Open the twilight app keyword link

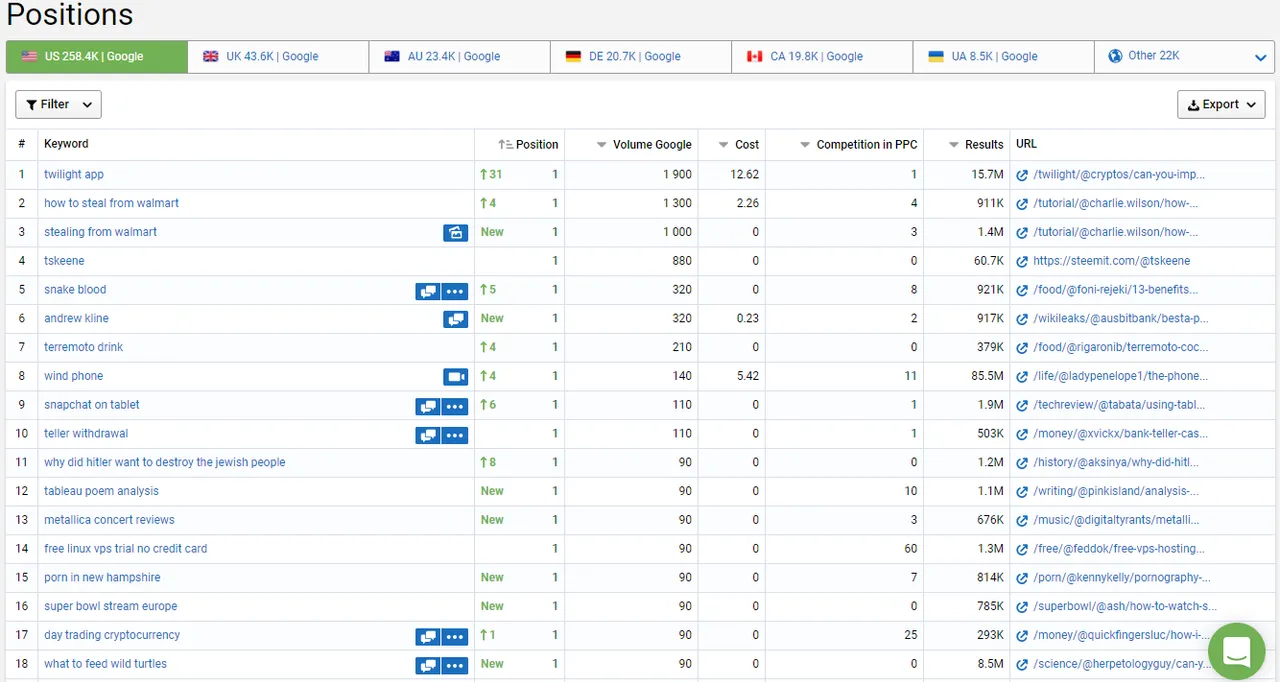pyautogui.click(x=74, y=175)
